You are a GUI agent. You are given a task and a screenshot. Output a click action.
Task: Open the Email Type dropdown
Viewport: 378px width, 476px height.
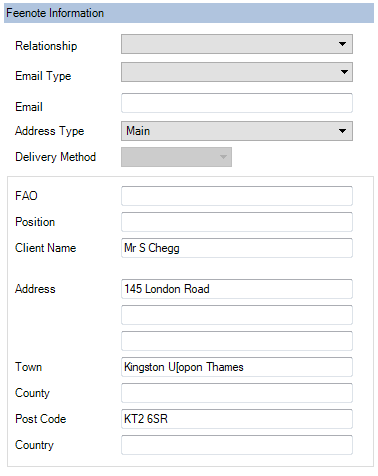[x=237, y=72]
